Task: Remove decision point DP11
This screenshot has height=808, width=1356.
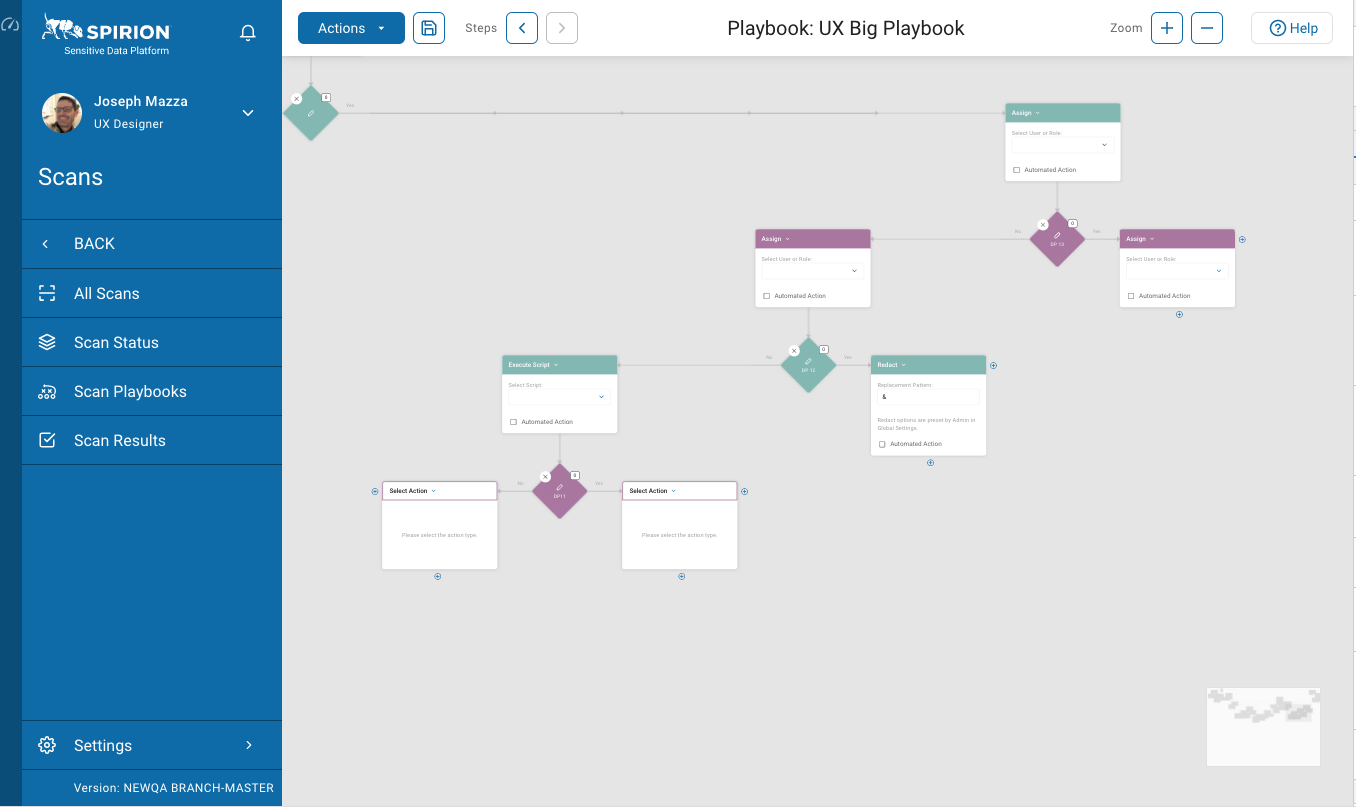Action: pos(545,477)
